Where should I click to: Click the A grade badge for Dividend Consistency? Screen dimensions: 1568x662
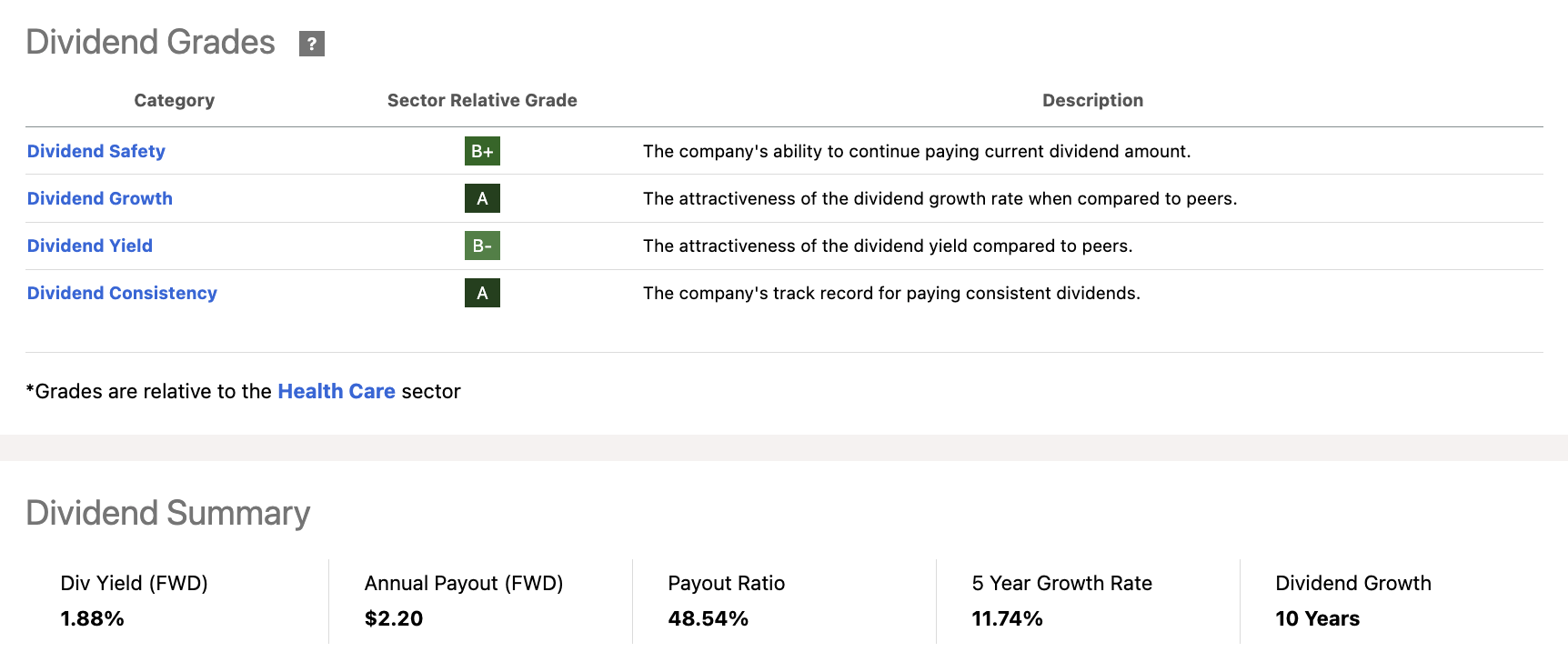482,293
